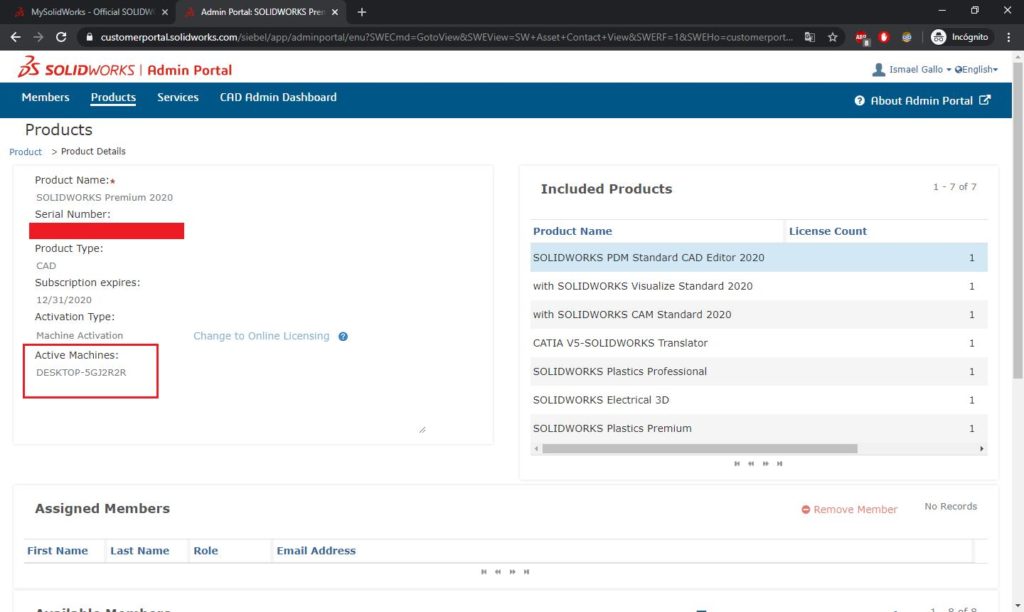Close the MySolidWorks tab
1024x612 pixels.
165,12
